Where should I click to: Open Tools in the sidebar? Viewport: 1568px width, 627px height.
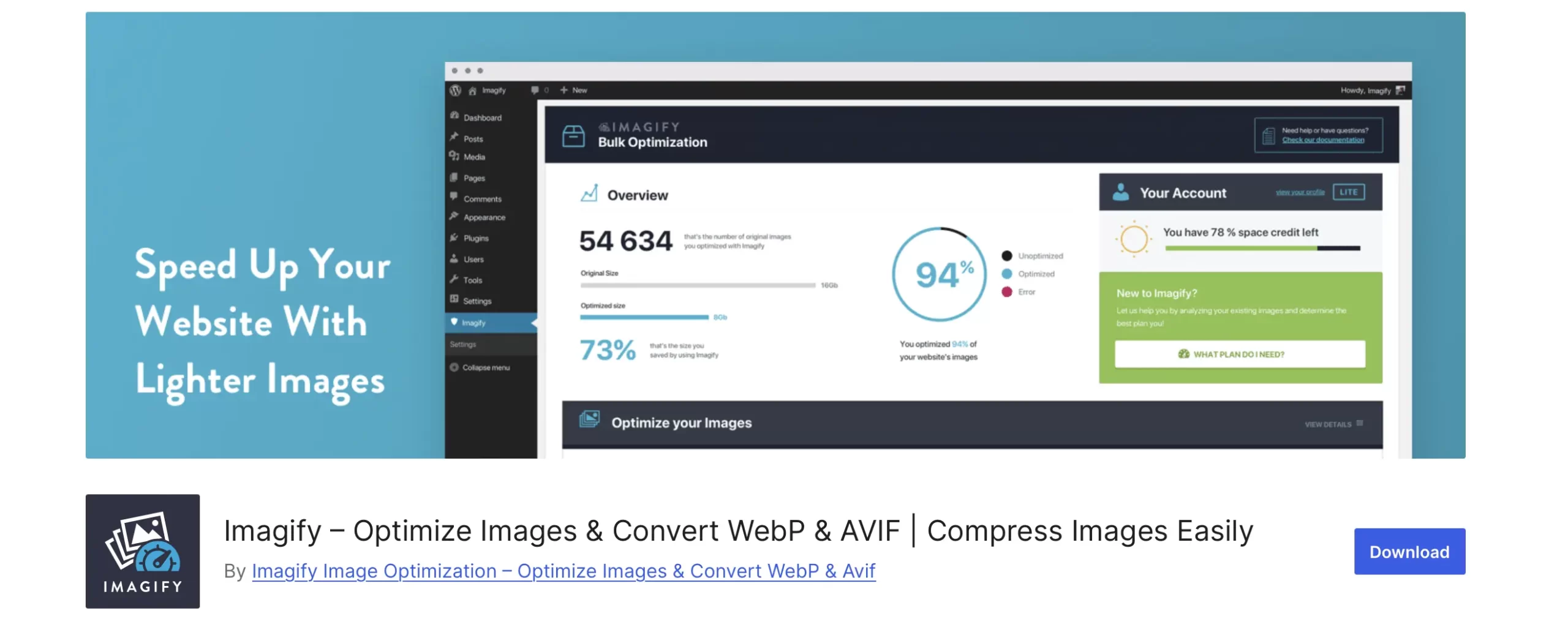tap(472, 280)
